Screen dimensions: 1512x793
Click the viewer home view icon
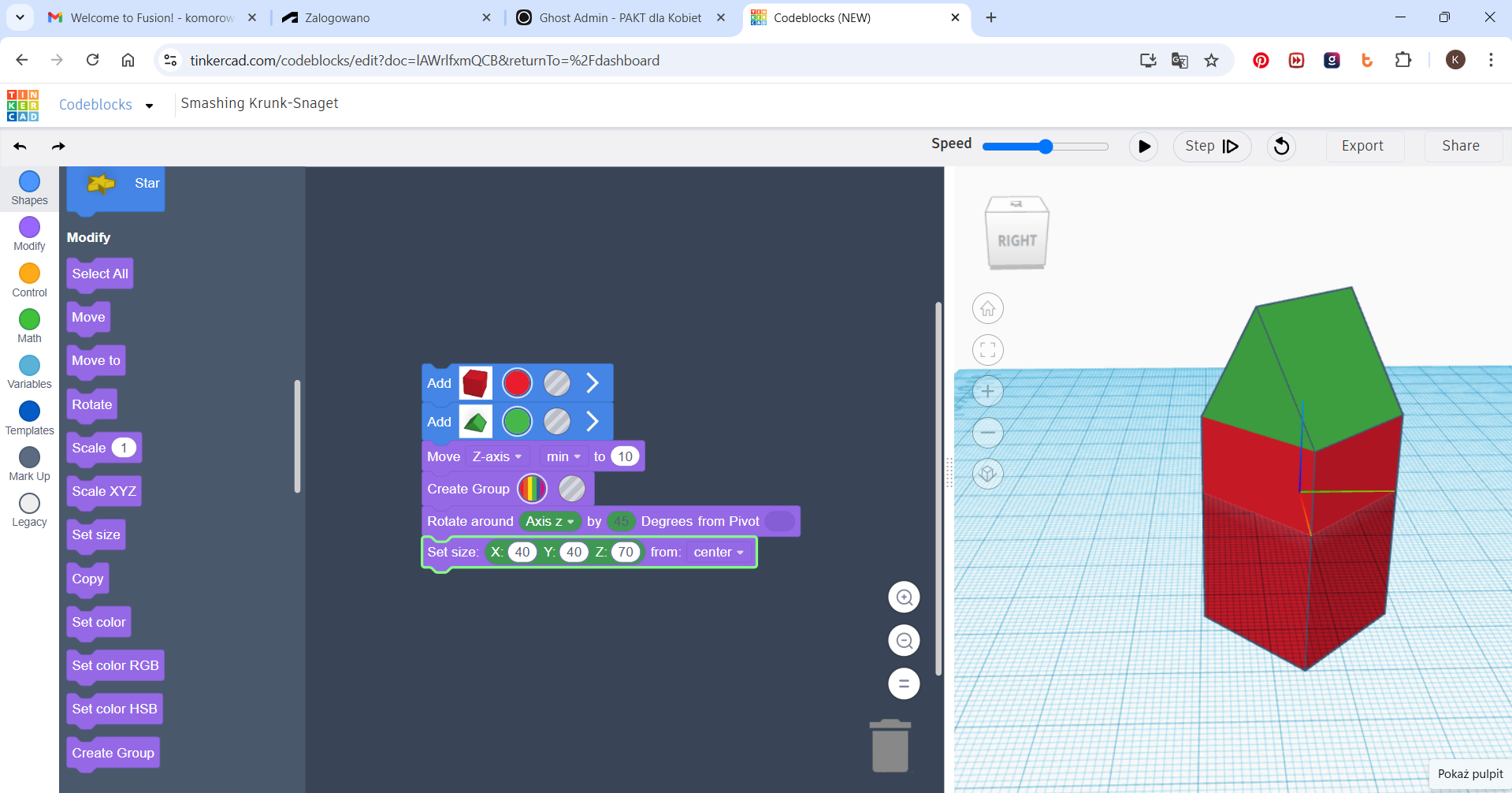point(987,308)
